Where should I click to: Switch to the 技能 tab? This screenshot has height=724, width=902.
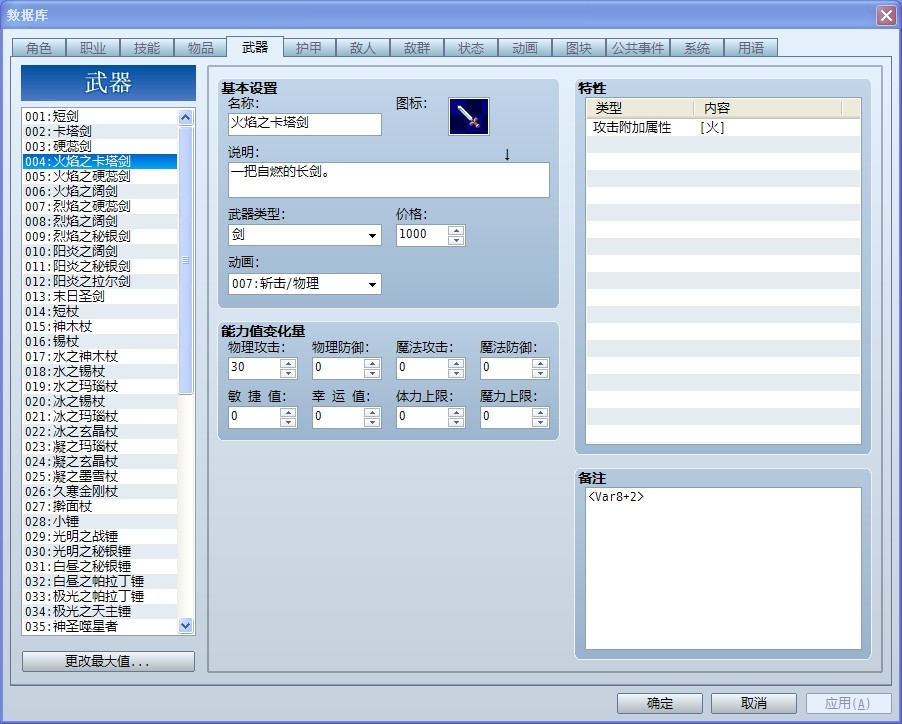(x=147, y=48)
